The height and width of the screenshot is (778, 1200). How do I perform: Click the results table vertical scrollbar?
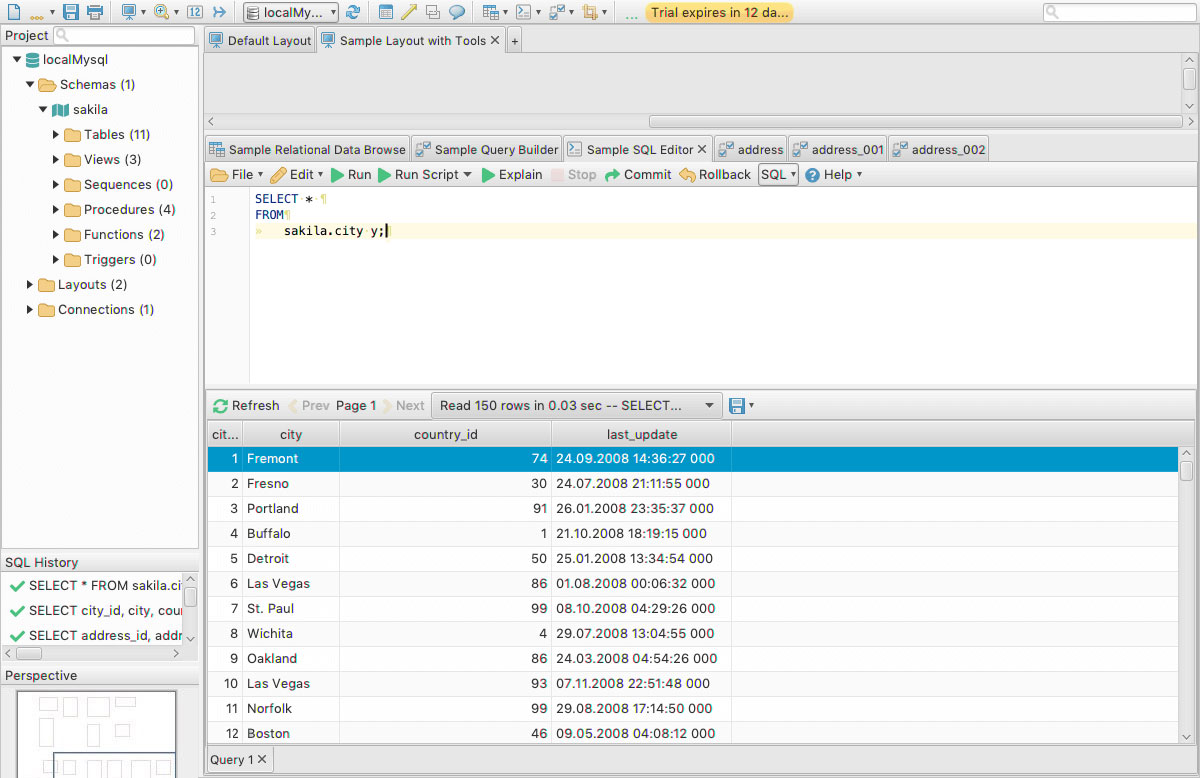click(1187, 594)
